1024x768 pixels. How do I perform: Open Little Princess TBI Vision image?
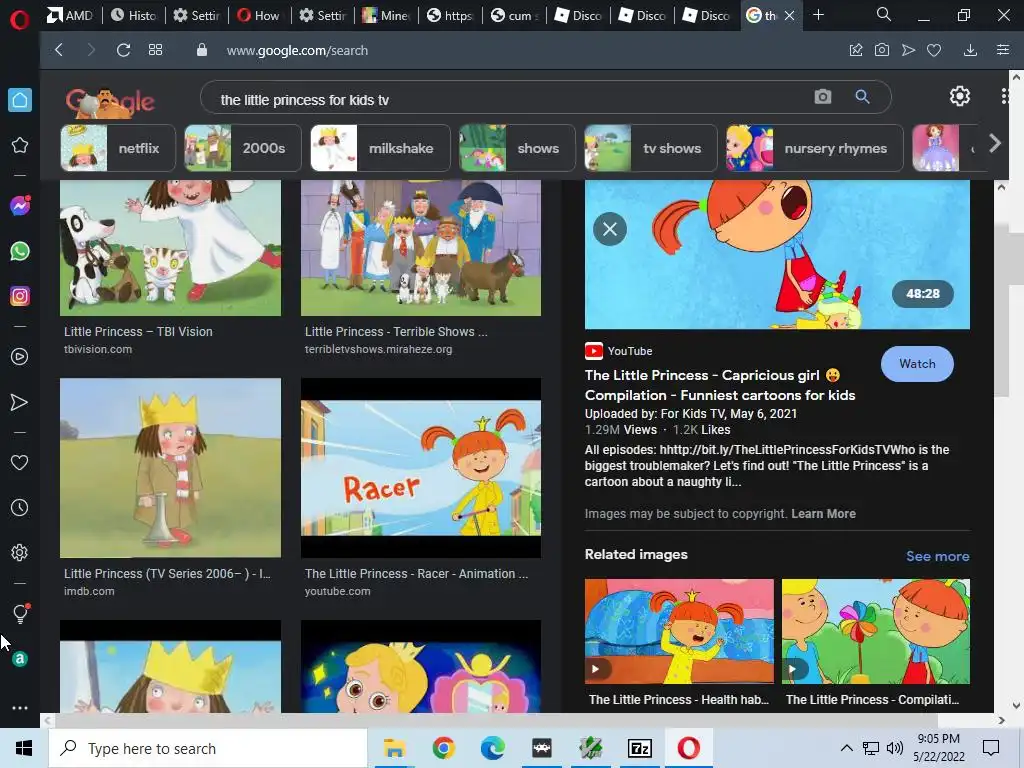pos(170,248)
